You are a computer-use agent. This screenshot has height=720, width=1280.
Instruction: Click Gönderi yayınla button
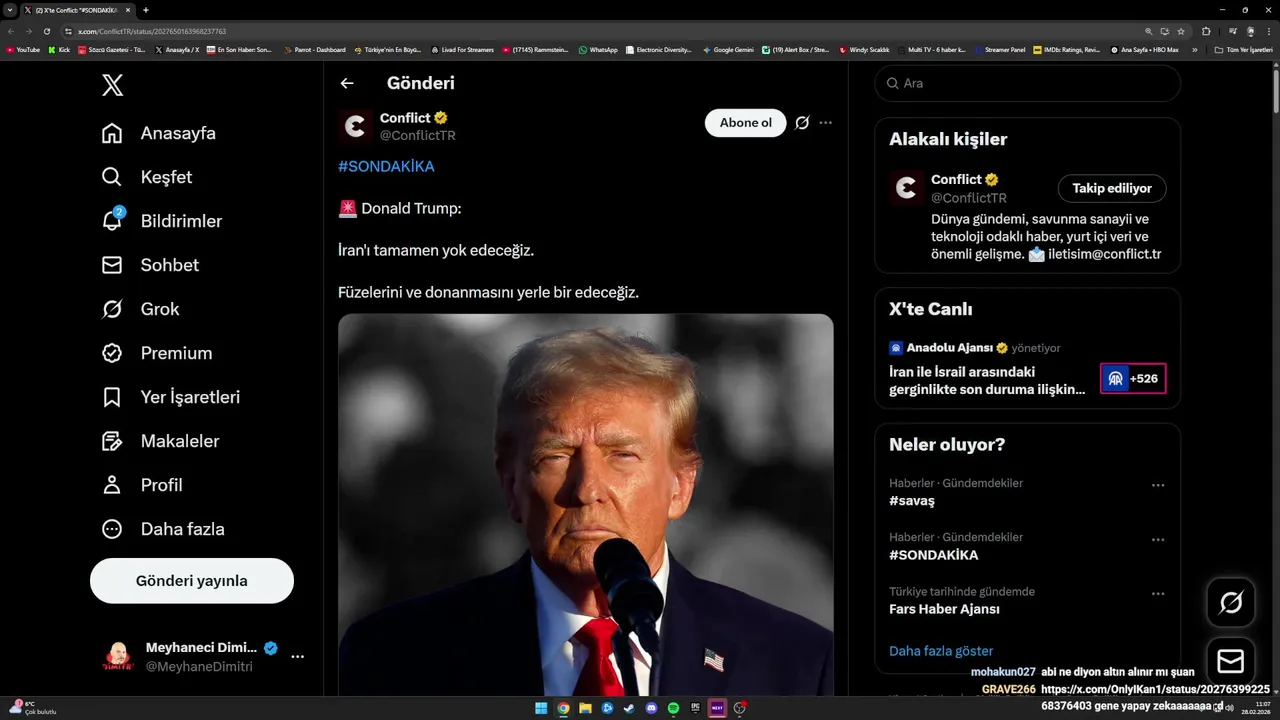tap(192, 581)
